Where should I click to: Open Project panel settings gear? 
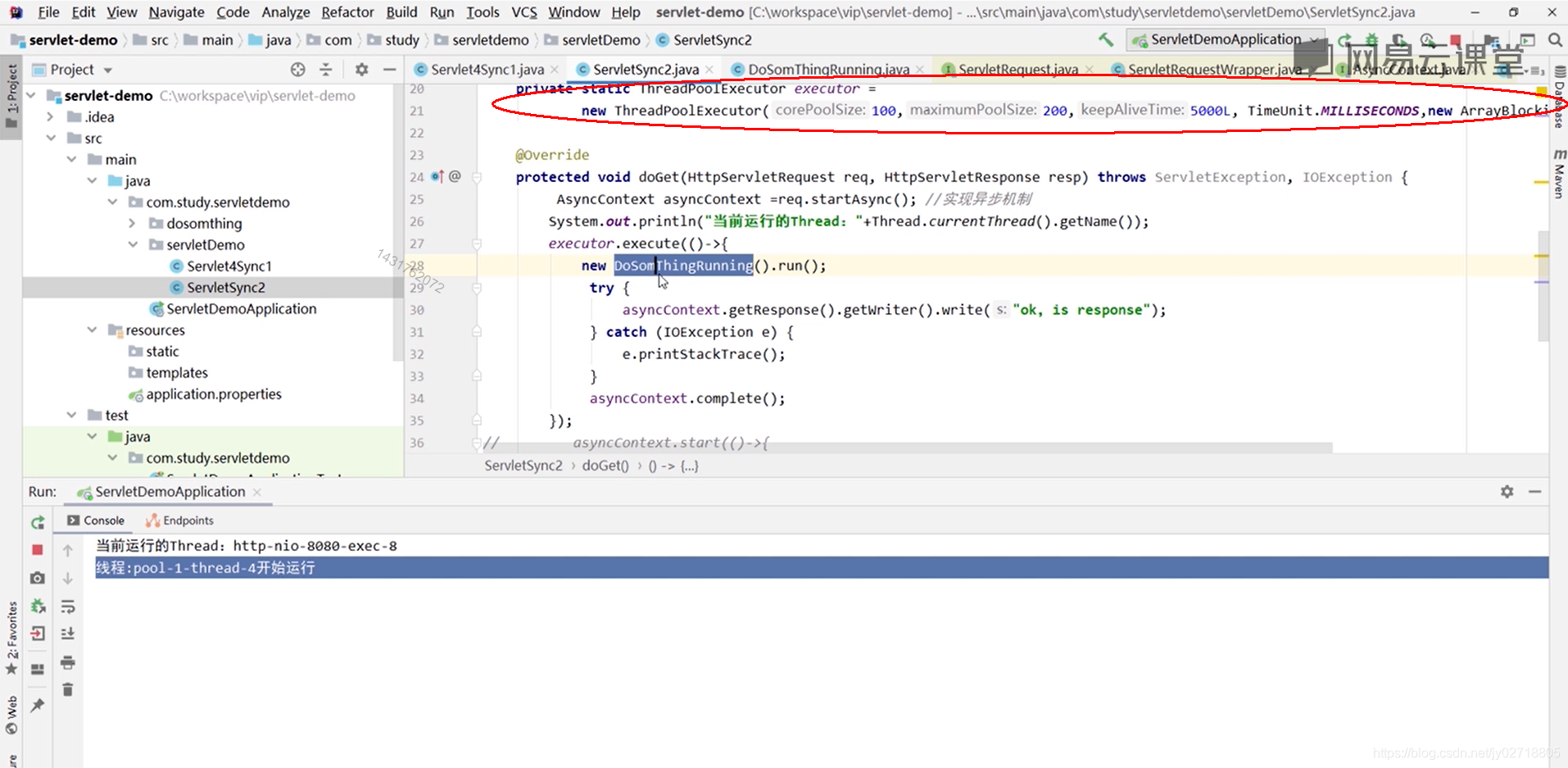tap(361, 70)
